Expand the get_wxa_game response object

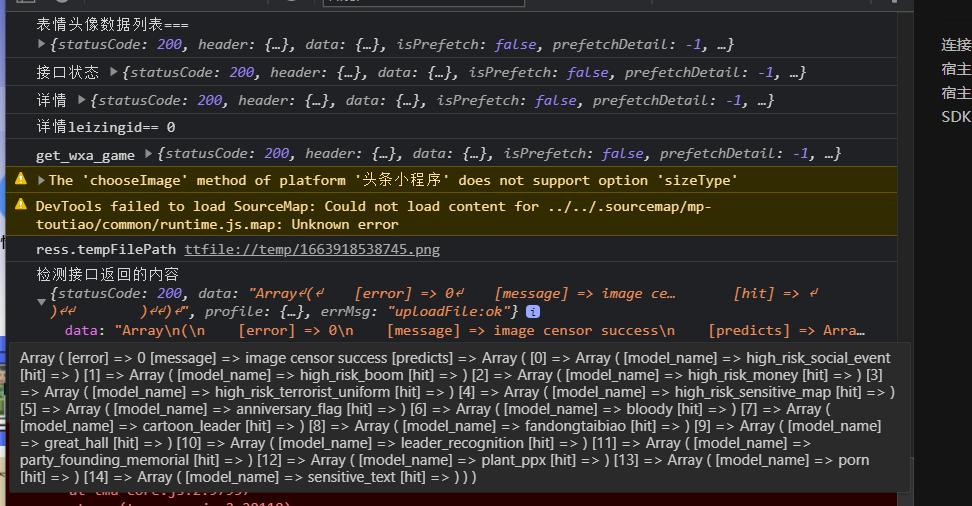tap(148, 154)
